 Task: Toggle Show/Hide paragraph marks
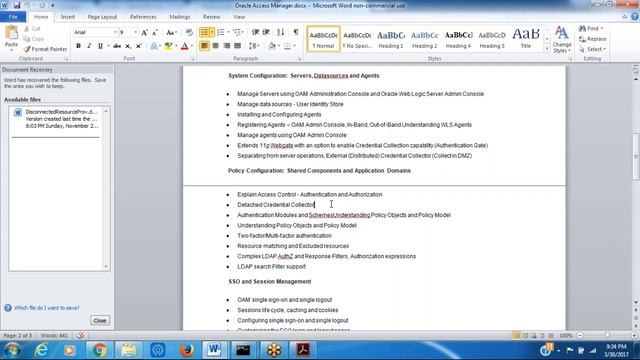pyautogui.click(x=296, y=32)
